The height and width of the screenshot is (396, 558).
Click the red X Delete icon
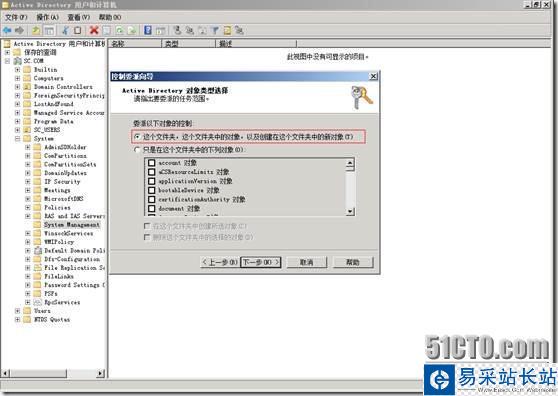(x=94, y=31)
